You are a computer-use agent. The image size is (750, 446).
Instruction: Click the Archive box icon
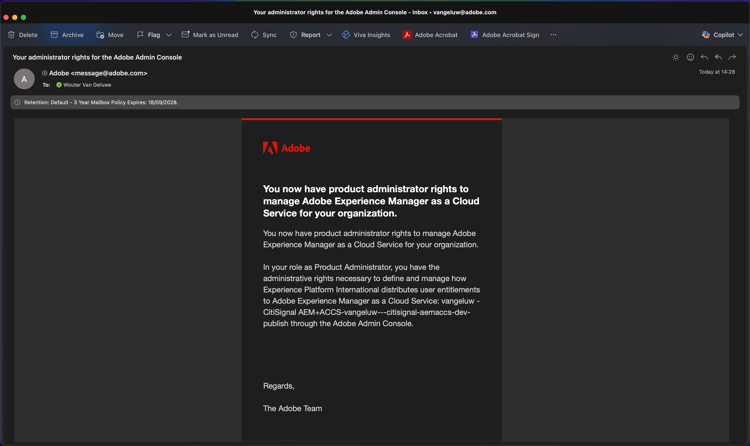point(54,35)
